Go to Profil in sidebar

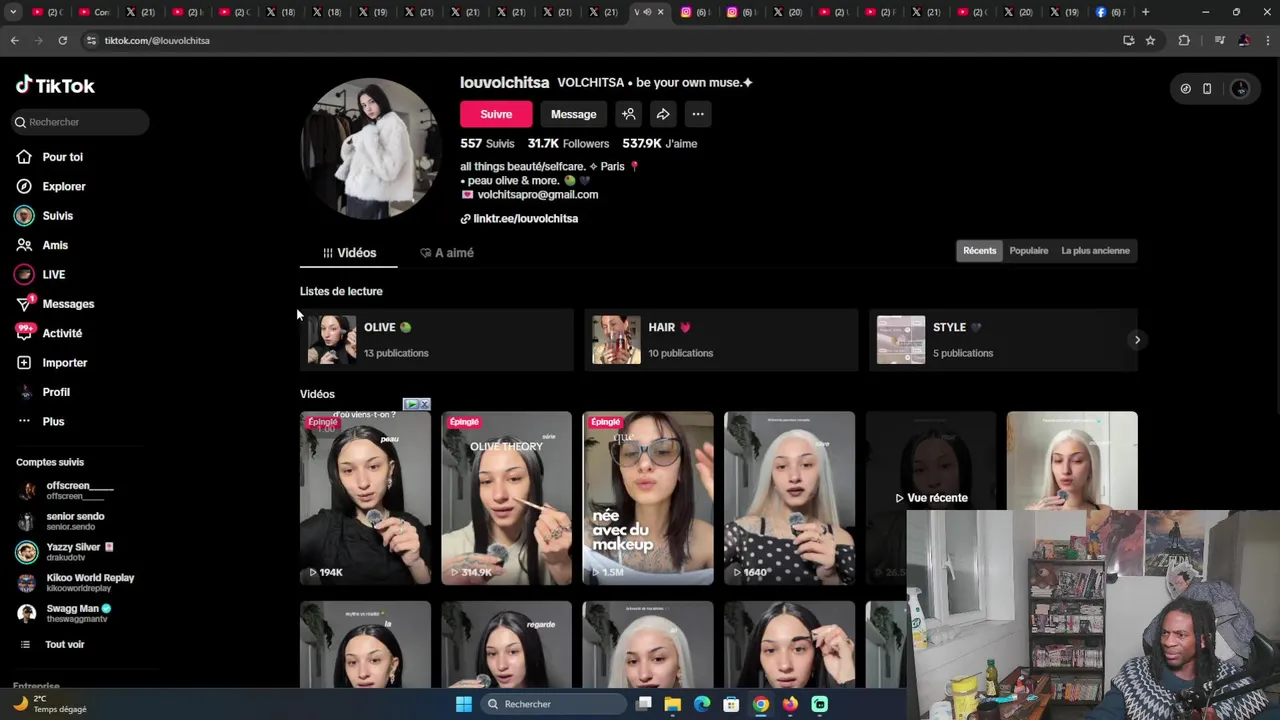coord(44,392)
